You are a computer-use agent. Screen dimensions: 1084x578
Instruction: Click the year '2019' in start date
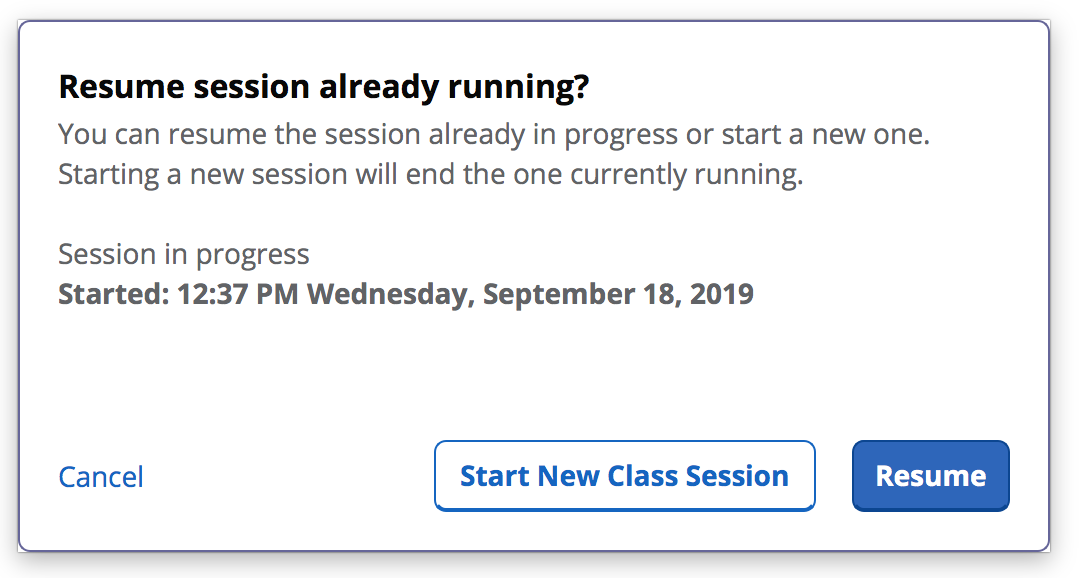pos(721,295)
